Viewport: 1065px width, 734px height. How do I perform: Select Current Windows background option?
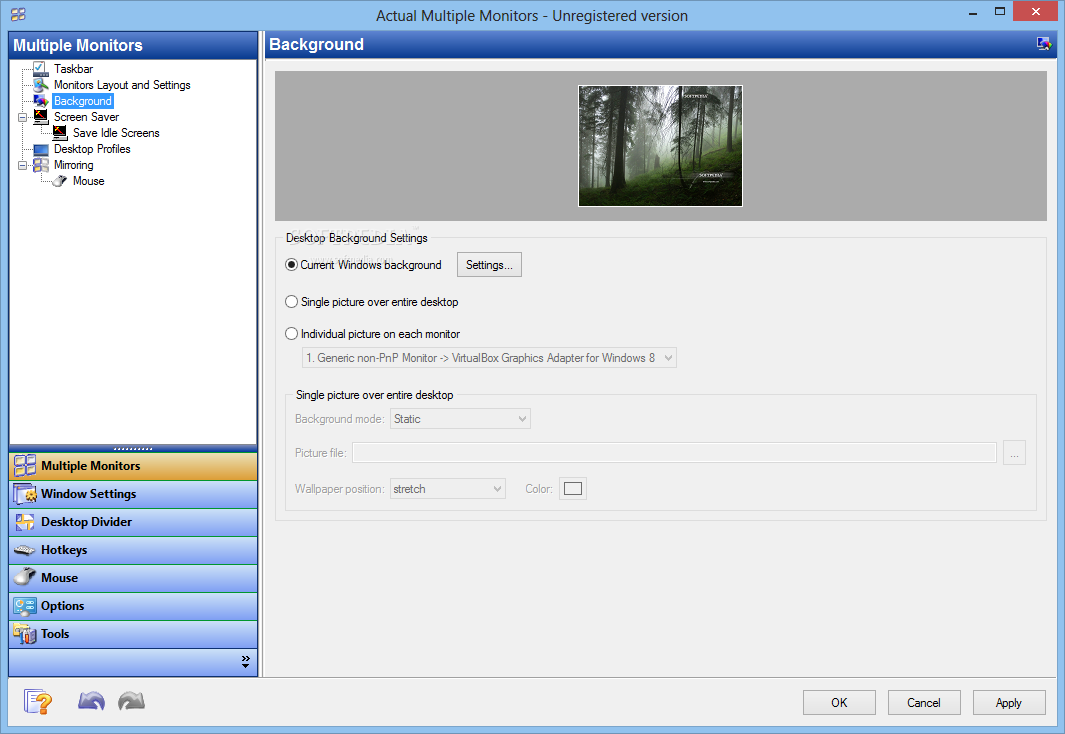(363, 265)
